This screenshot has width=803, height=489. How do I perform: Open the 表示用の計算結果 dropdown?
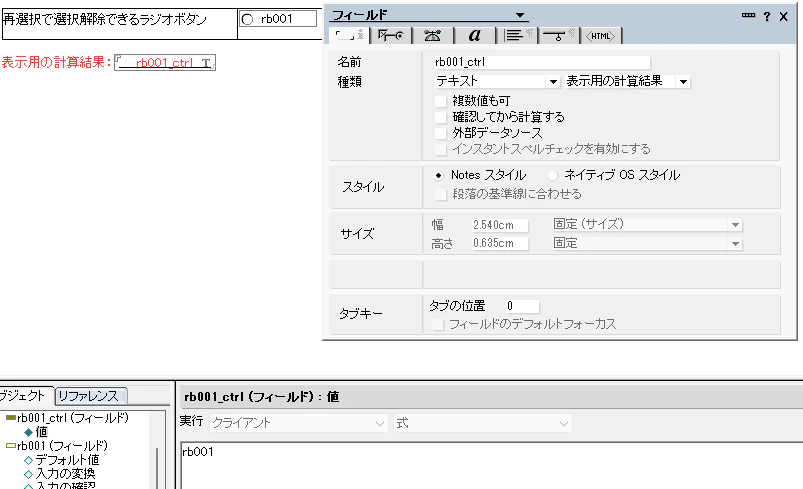click(683, 82)
